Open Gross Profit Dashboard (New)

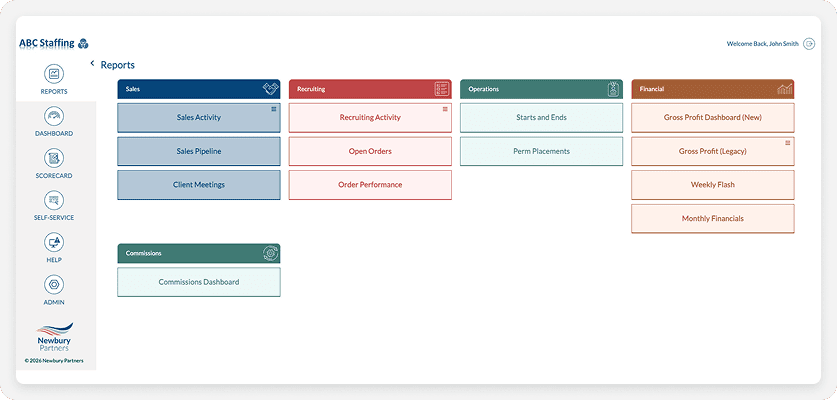713,117
